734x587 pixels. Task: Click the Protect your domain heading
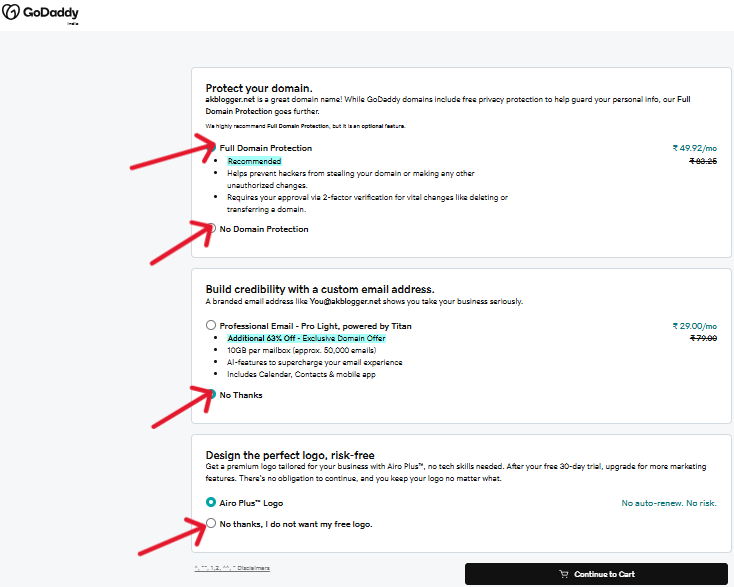259,88
